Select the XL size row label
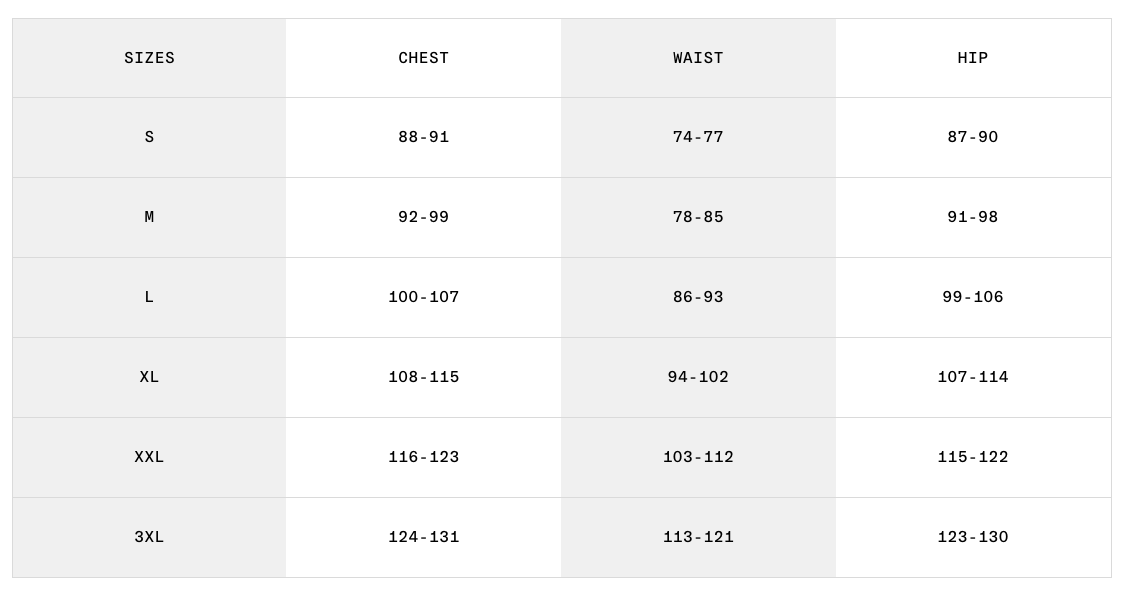1142x596 pixels. tap(149, 377)
